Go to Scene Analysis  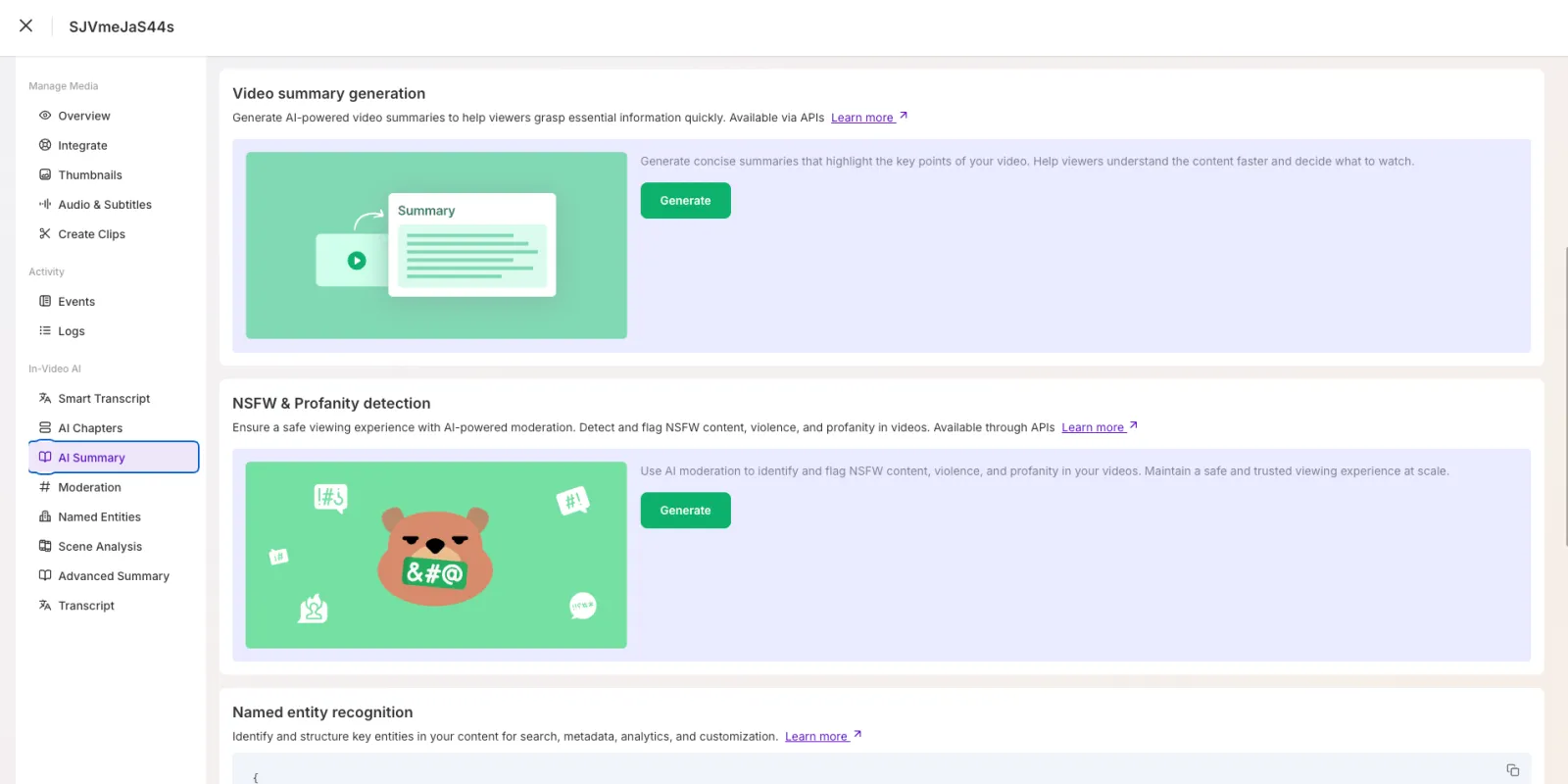114,546
